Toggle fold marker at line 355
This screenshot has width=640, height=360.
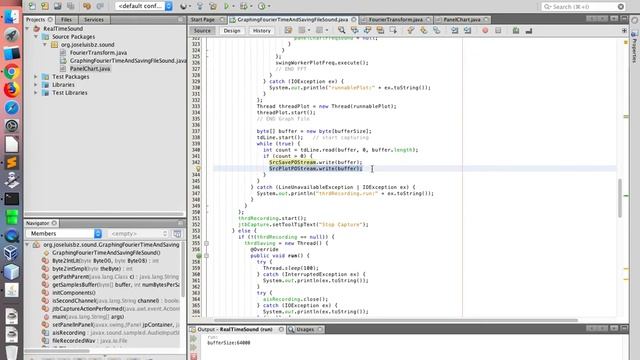pos(207,243)
